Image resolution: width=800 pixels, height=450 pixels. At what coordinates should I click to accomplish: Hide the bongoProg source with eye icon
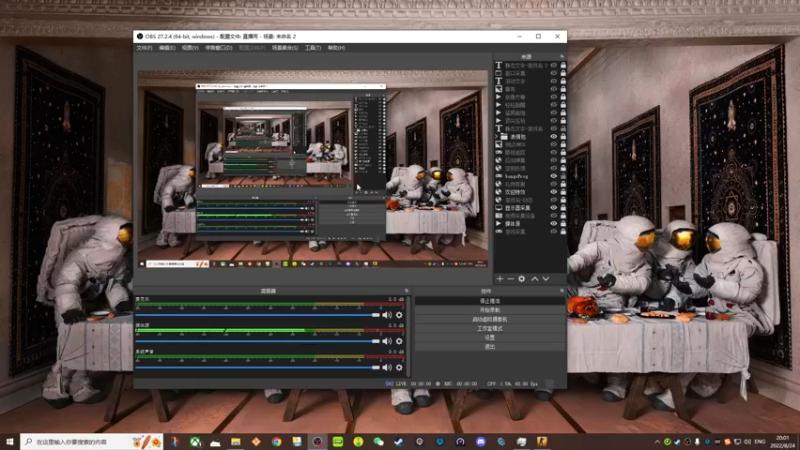point(554,176)
